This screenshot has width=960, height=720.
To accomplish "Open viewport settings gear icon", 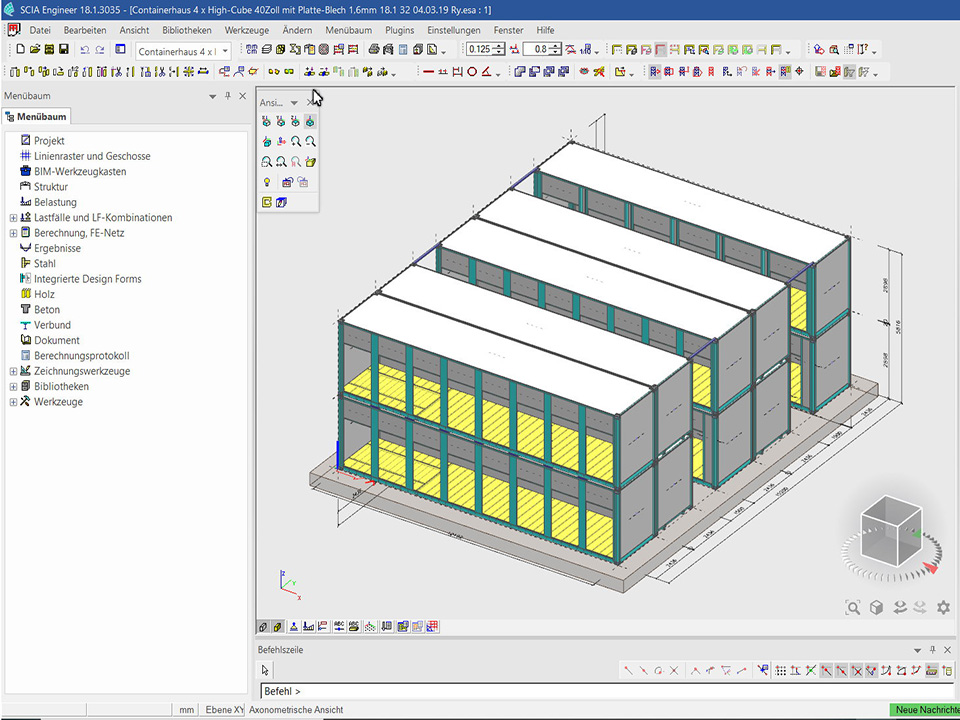I will point(942,607).
